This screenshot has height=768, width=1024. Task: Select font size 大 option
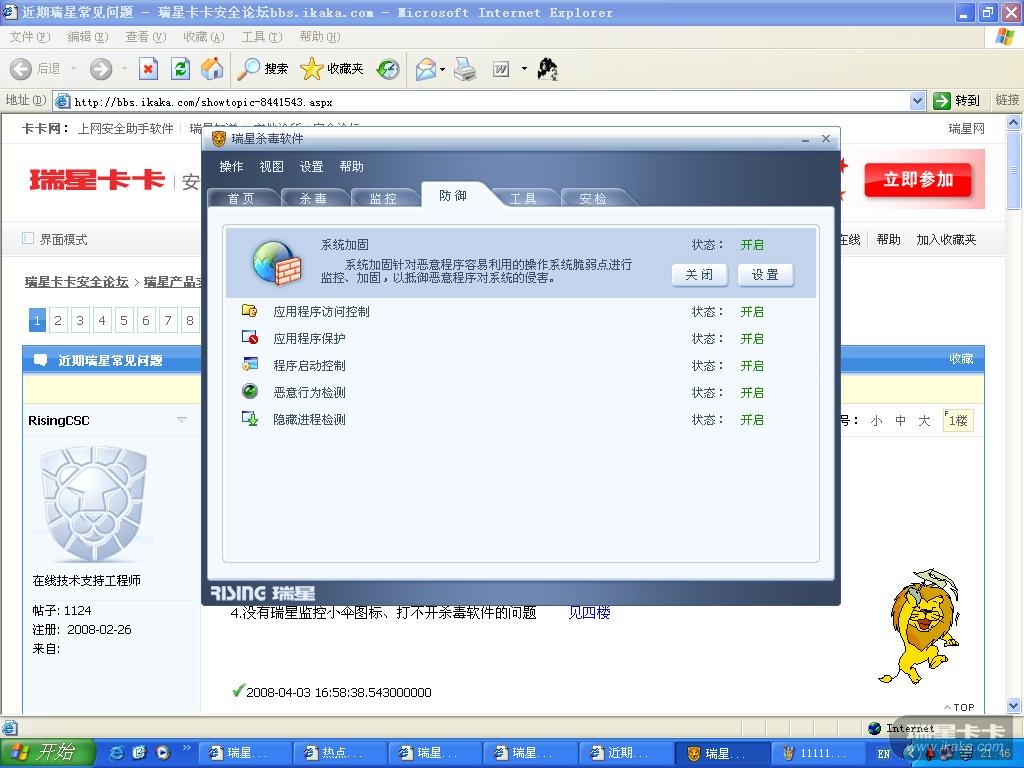(x=924, y=421)
